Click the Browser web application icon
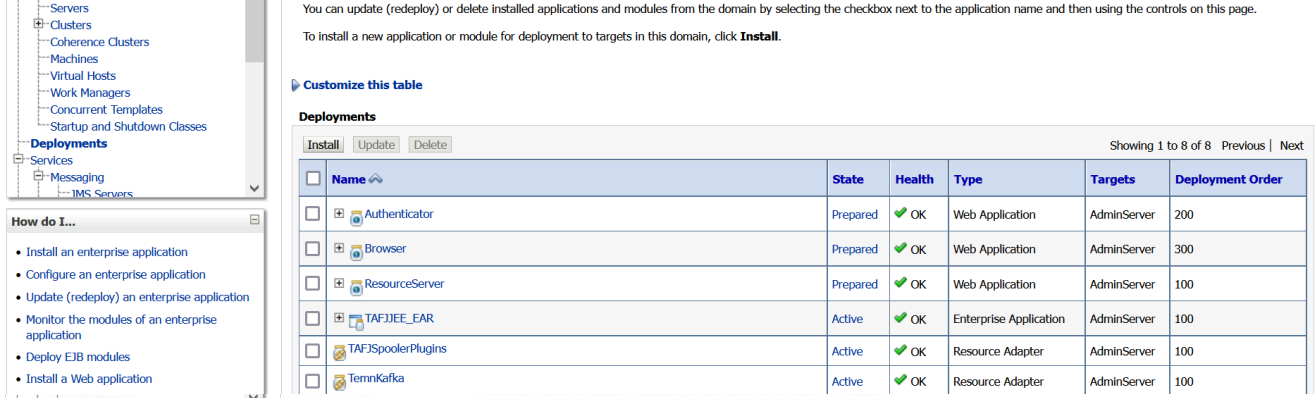1315x398 pixels. (x=356, y=251)
